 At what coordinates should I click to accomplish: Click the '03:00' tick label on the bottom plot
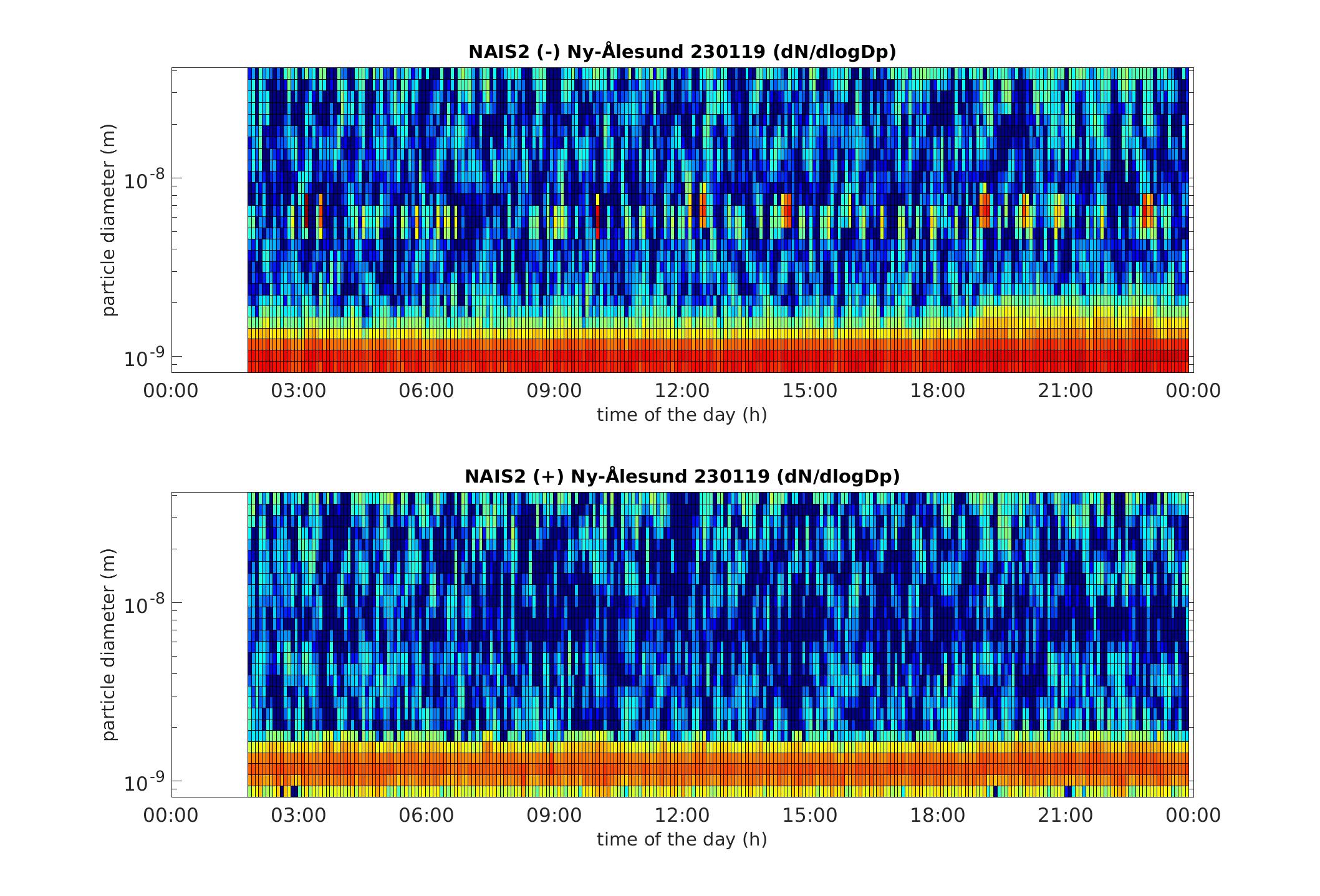[x=299, y=816]
